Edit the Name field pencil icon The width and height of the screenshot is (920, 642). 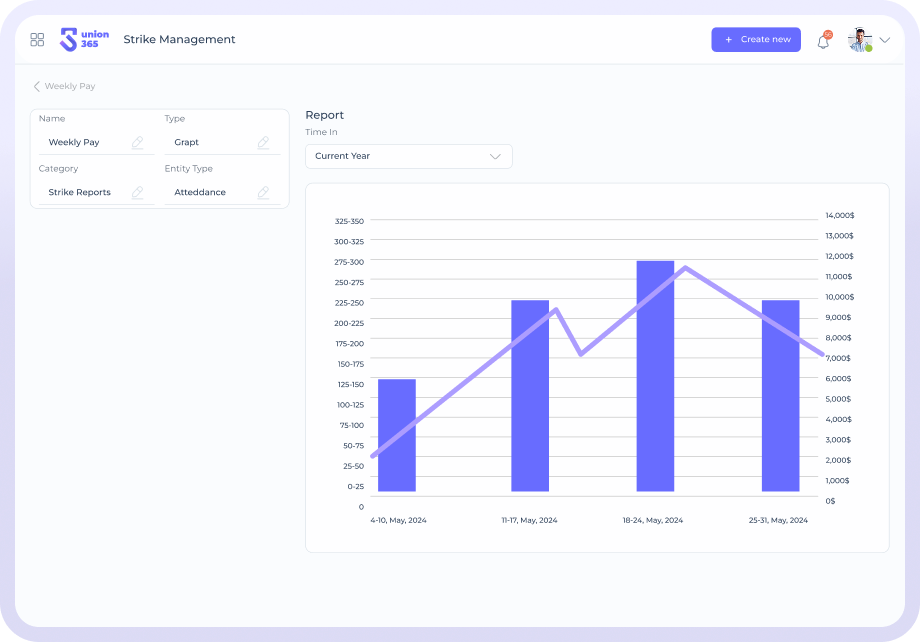coord(138,143)
